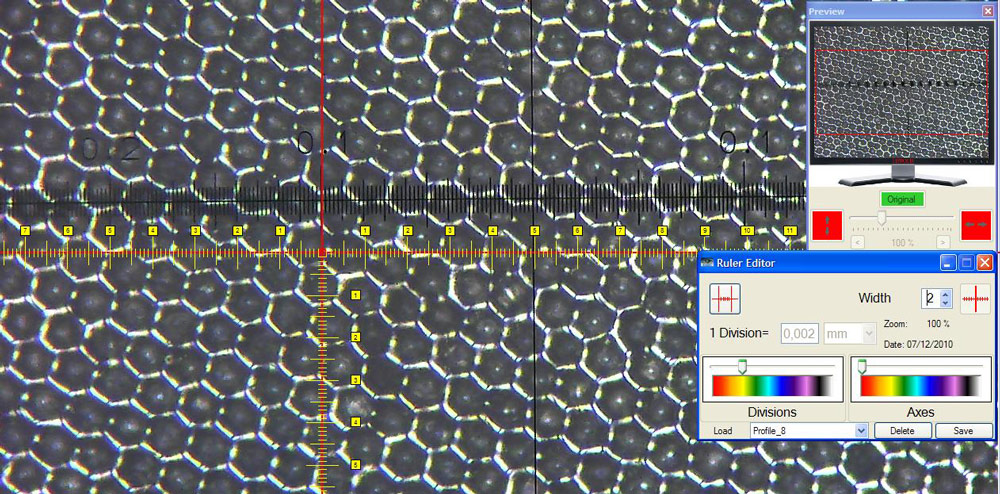Click the red ruler origin handle
Screen dimensions: 1000x494
click(x=322, y=253)
